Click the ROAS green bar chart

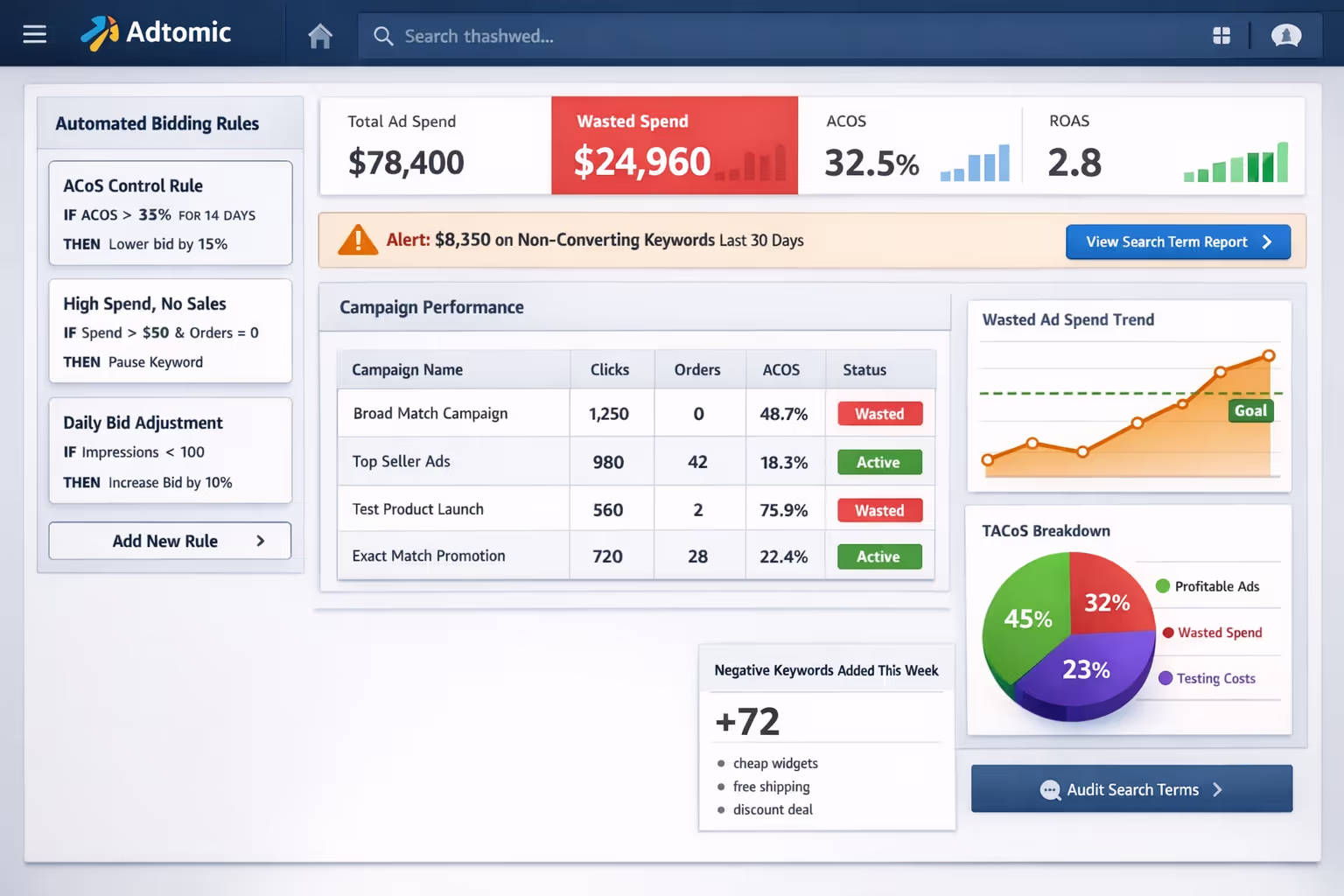point(1235,162)
